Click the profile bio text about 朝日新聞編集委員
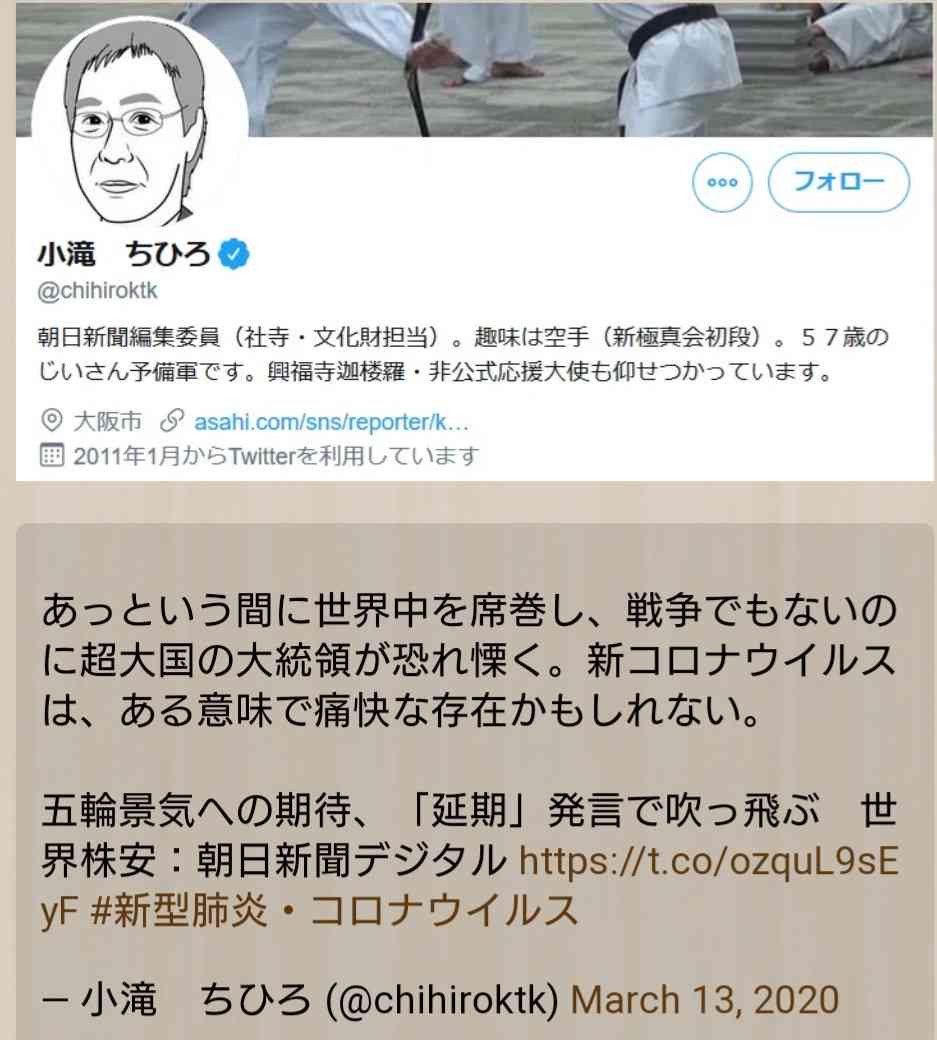Viewport: 937px width, 1040px height. (463, 354)
